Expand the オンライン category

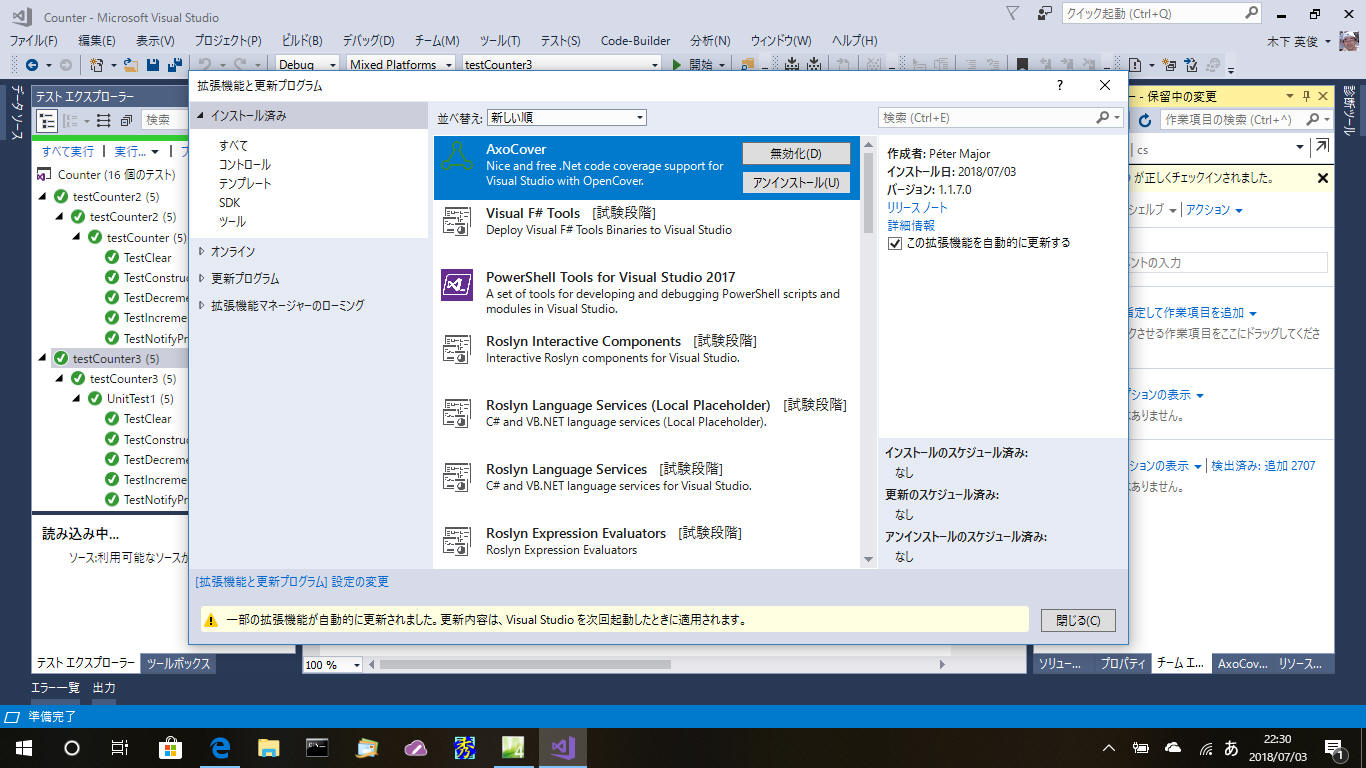coord(201,252)
